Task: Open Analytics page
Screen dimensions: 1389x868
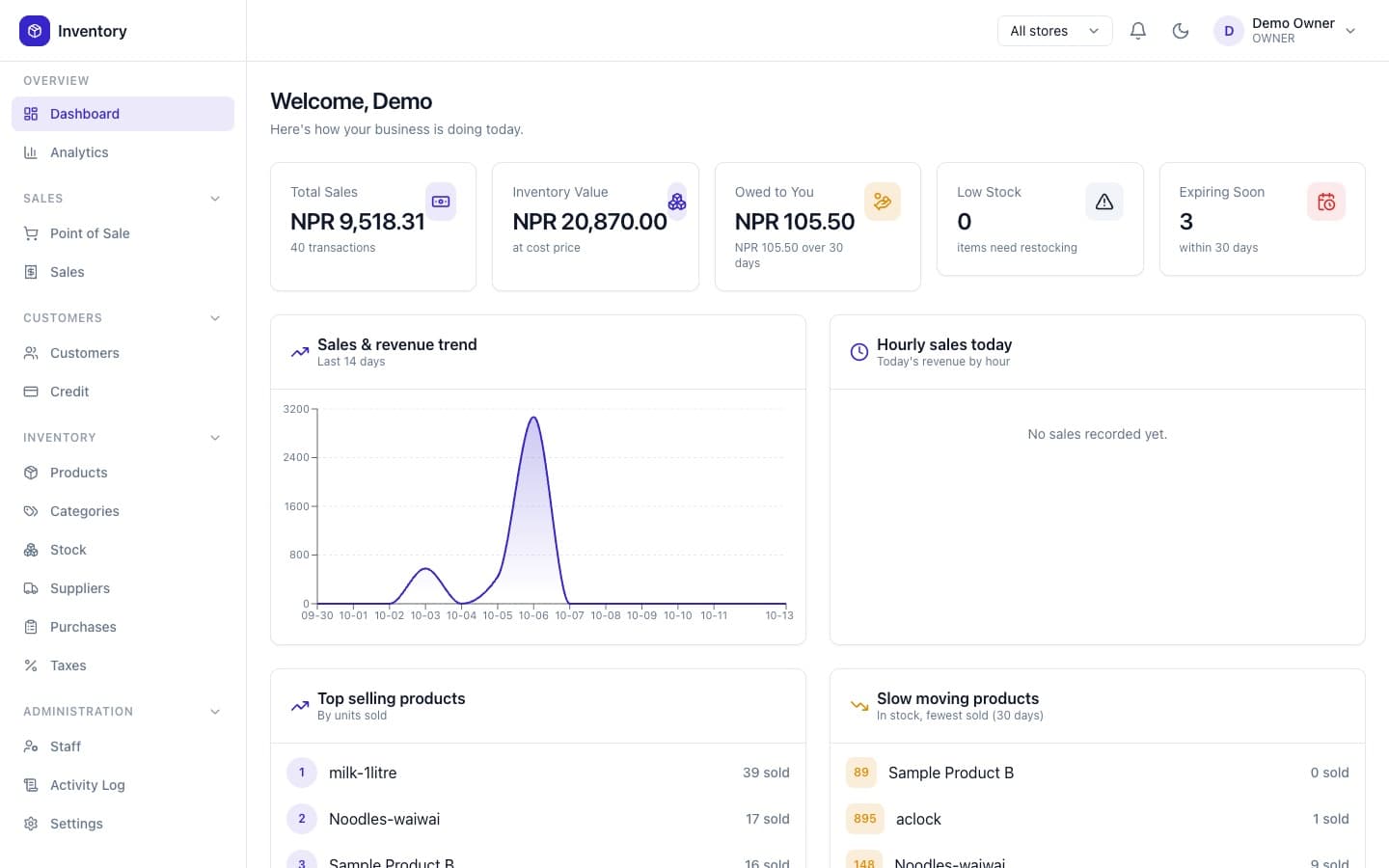Action: click(123, 152)
